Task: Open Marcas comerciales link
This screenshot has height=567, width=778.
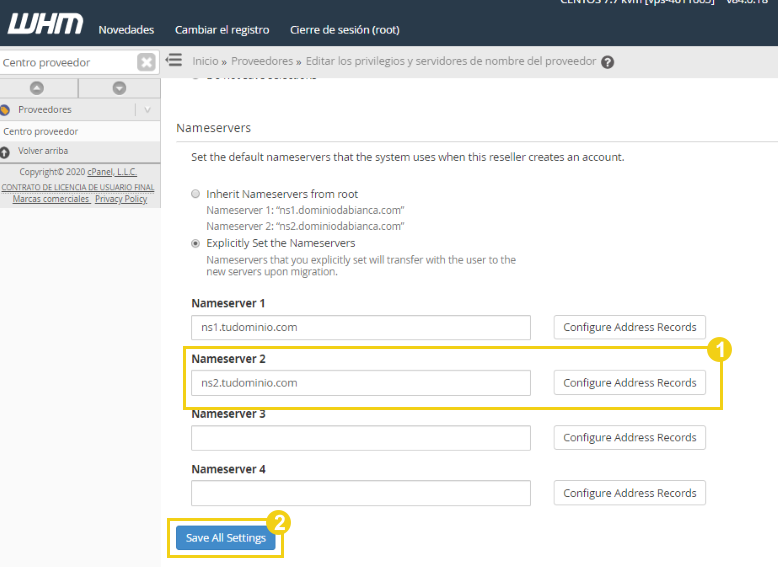Action: [x=51, y=199]
